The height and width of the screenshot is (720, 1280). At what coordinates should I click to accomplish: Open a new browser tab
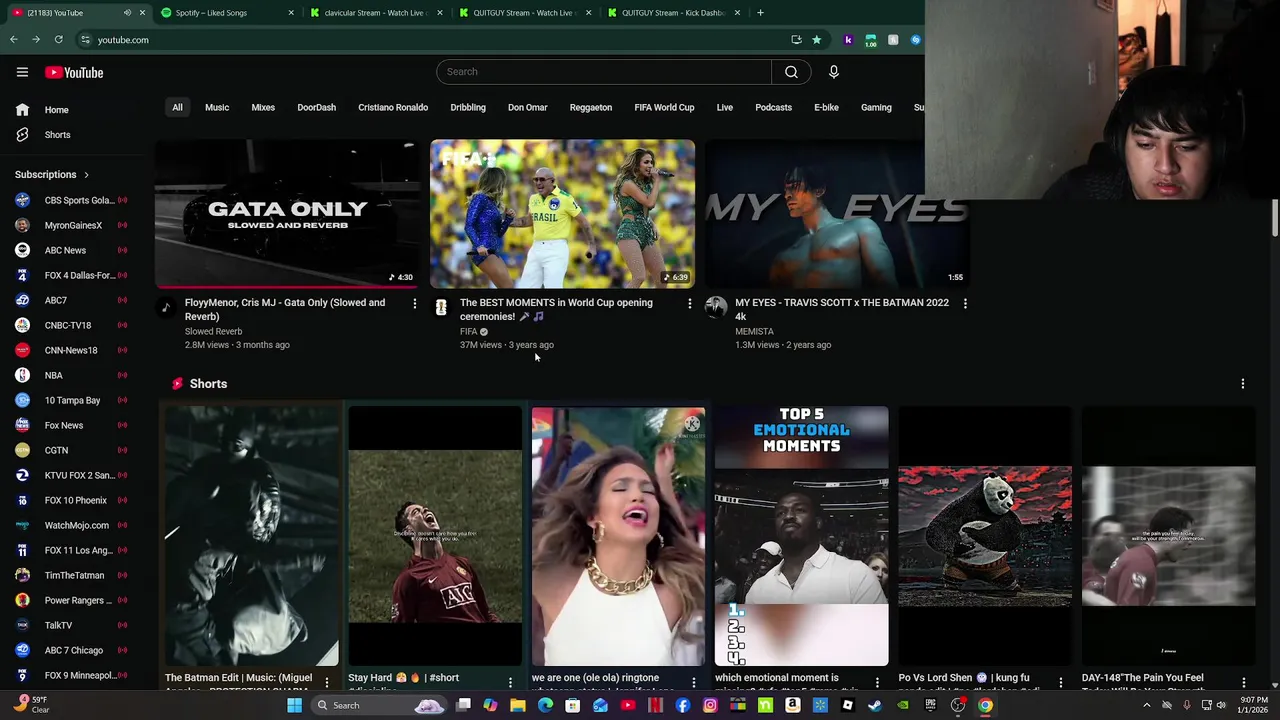coord(760,13)
